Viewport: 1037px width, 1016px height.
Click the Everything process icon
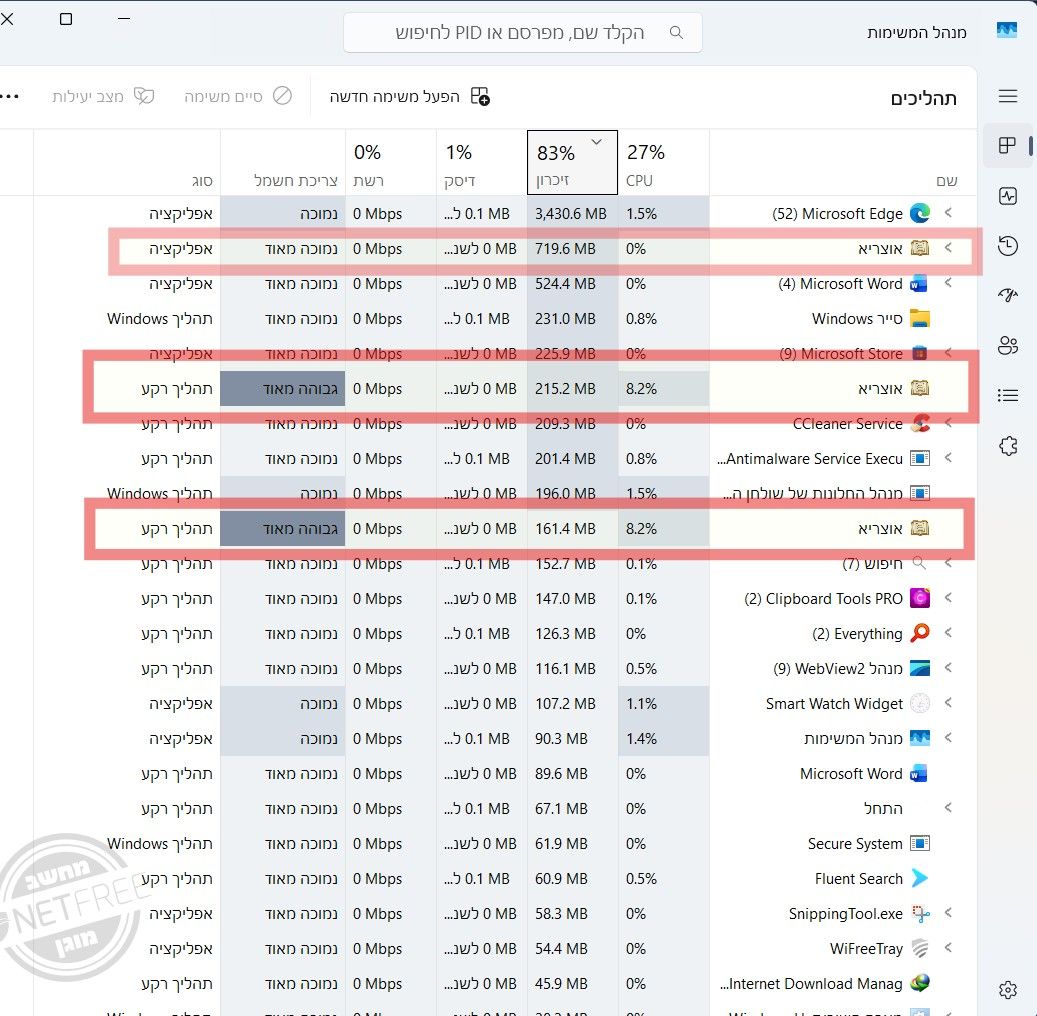pos(920,633)
